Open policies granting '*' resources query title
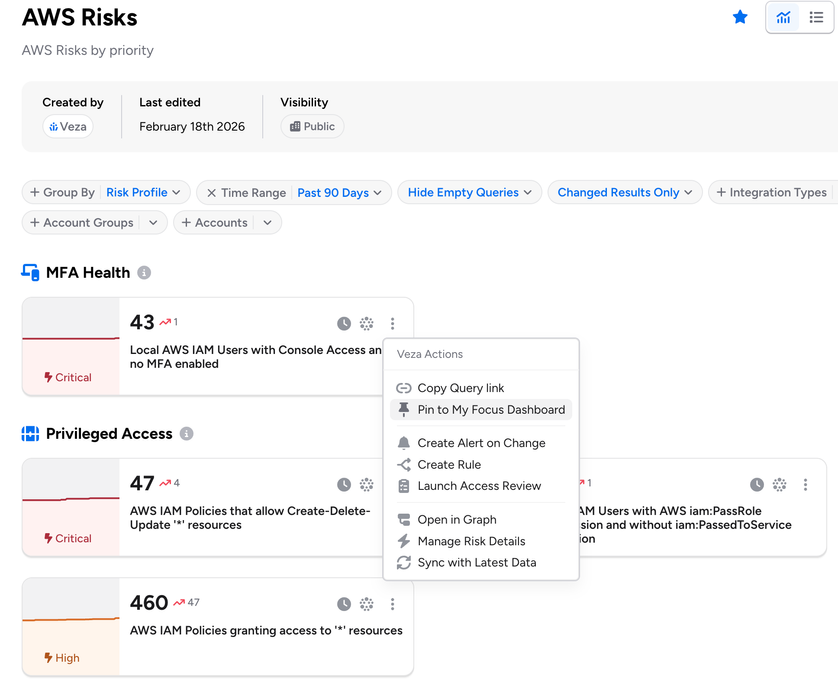838x688 pixels. coord(266,630)
